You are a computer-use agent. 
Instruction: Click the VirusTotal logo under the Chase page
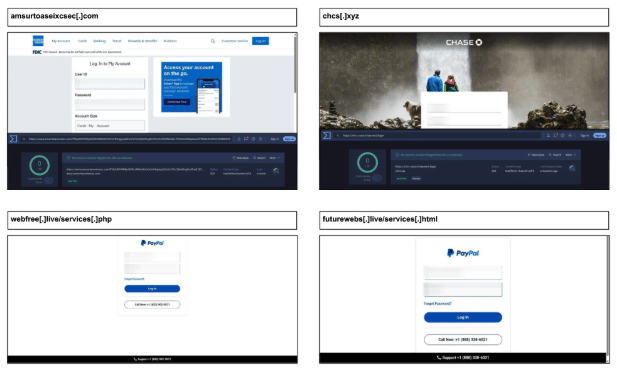(x=327, y=135)
